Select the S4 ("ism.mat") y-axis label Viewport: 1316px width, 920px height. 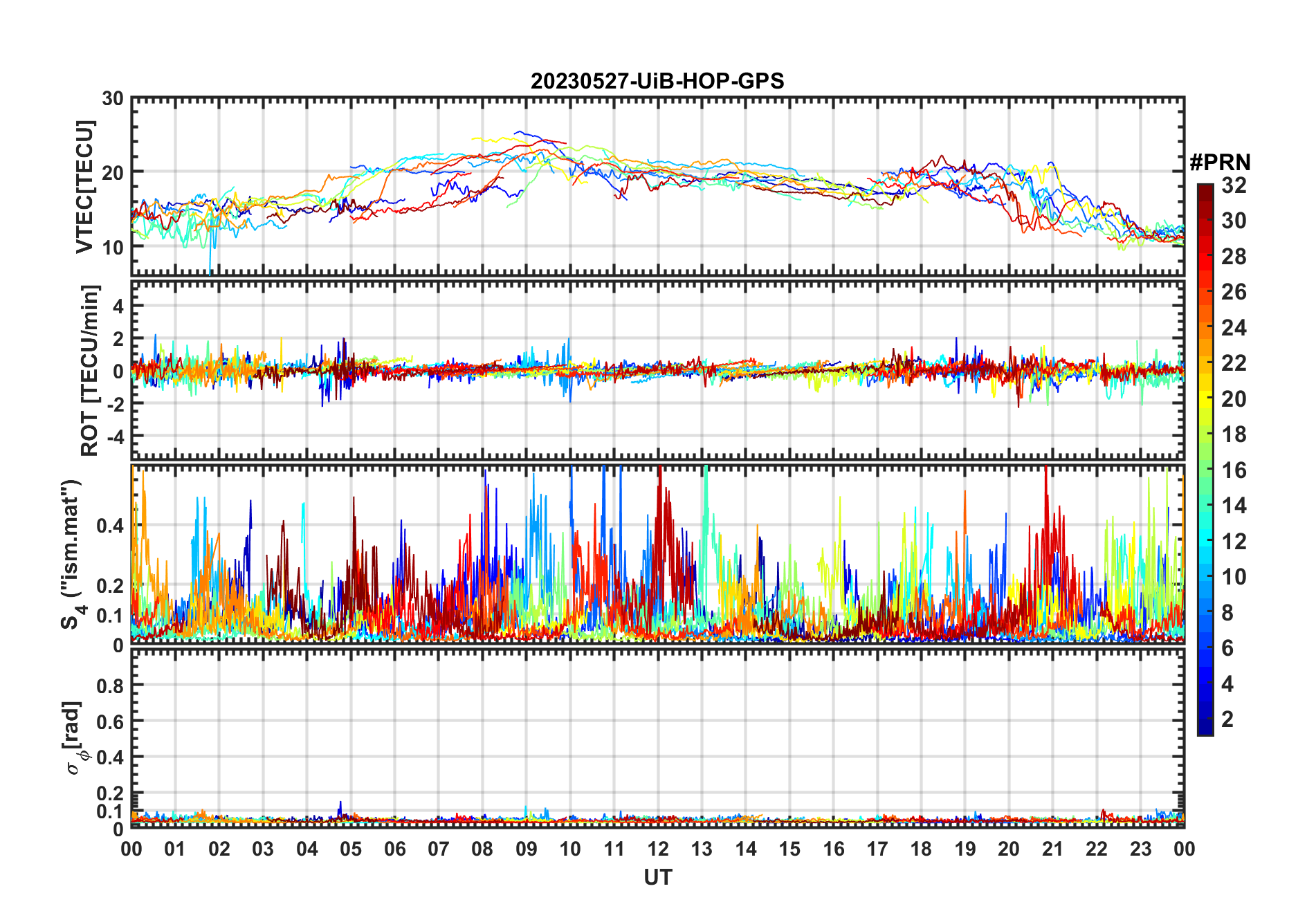point(71,554)
